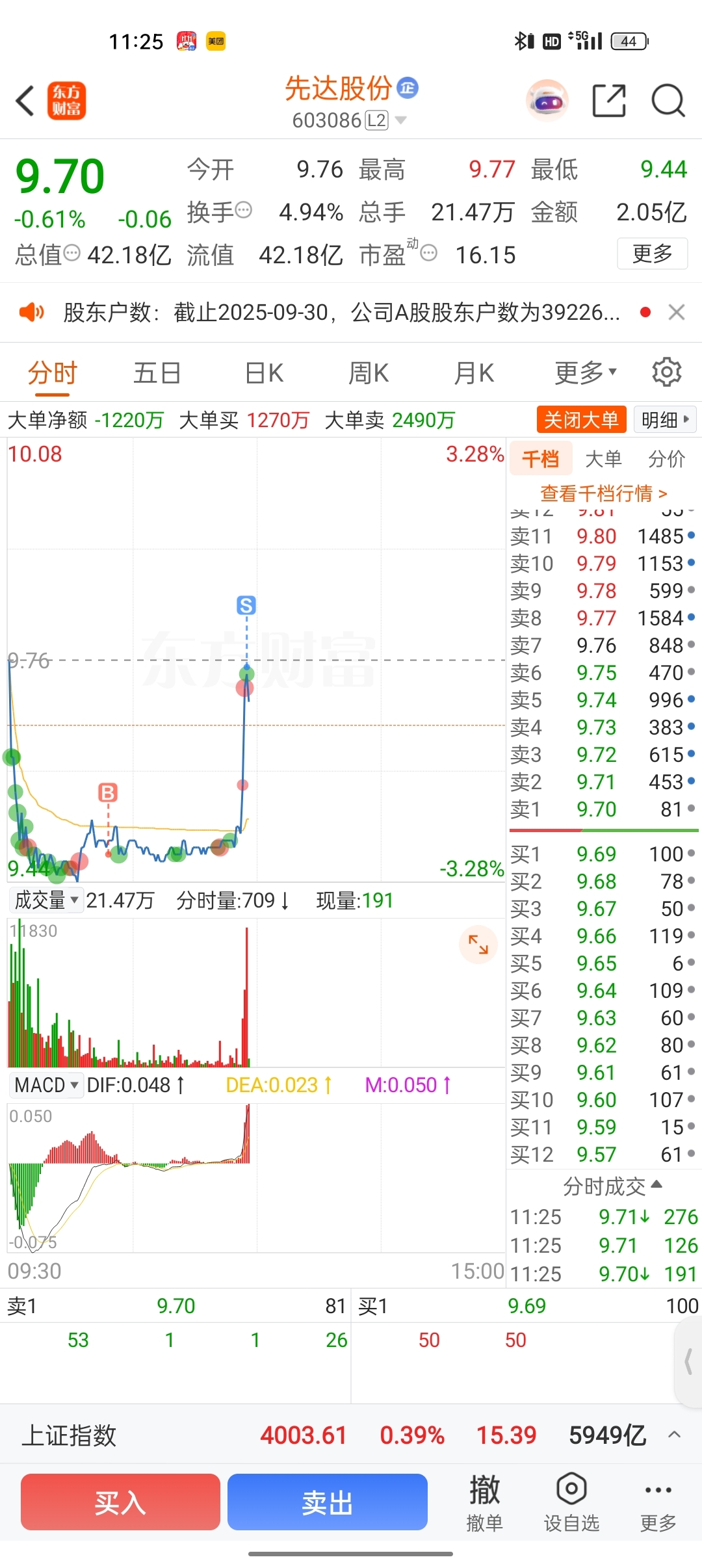Open the bottom 更多 three-dots icon
The height and width of the screenshot is (1568, 702).
pos(658,1502)
